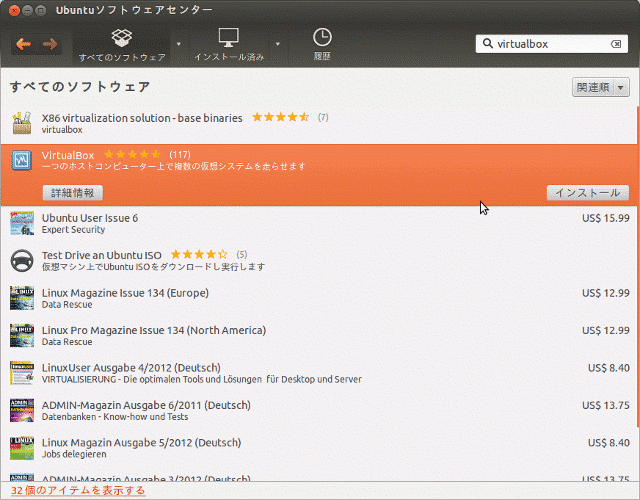This screenshot has width=640, height=500.
Task: Select the VirtualBox title text
Action: (x=68, y=155)
